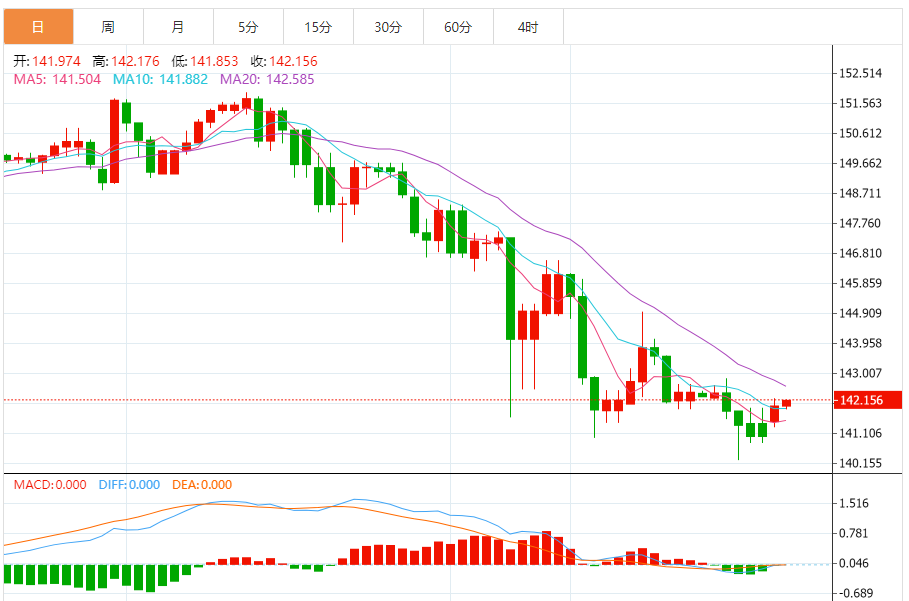Click the 140.155 price axis label

click(860, 464)
